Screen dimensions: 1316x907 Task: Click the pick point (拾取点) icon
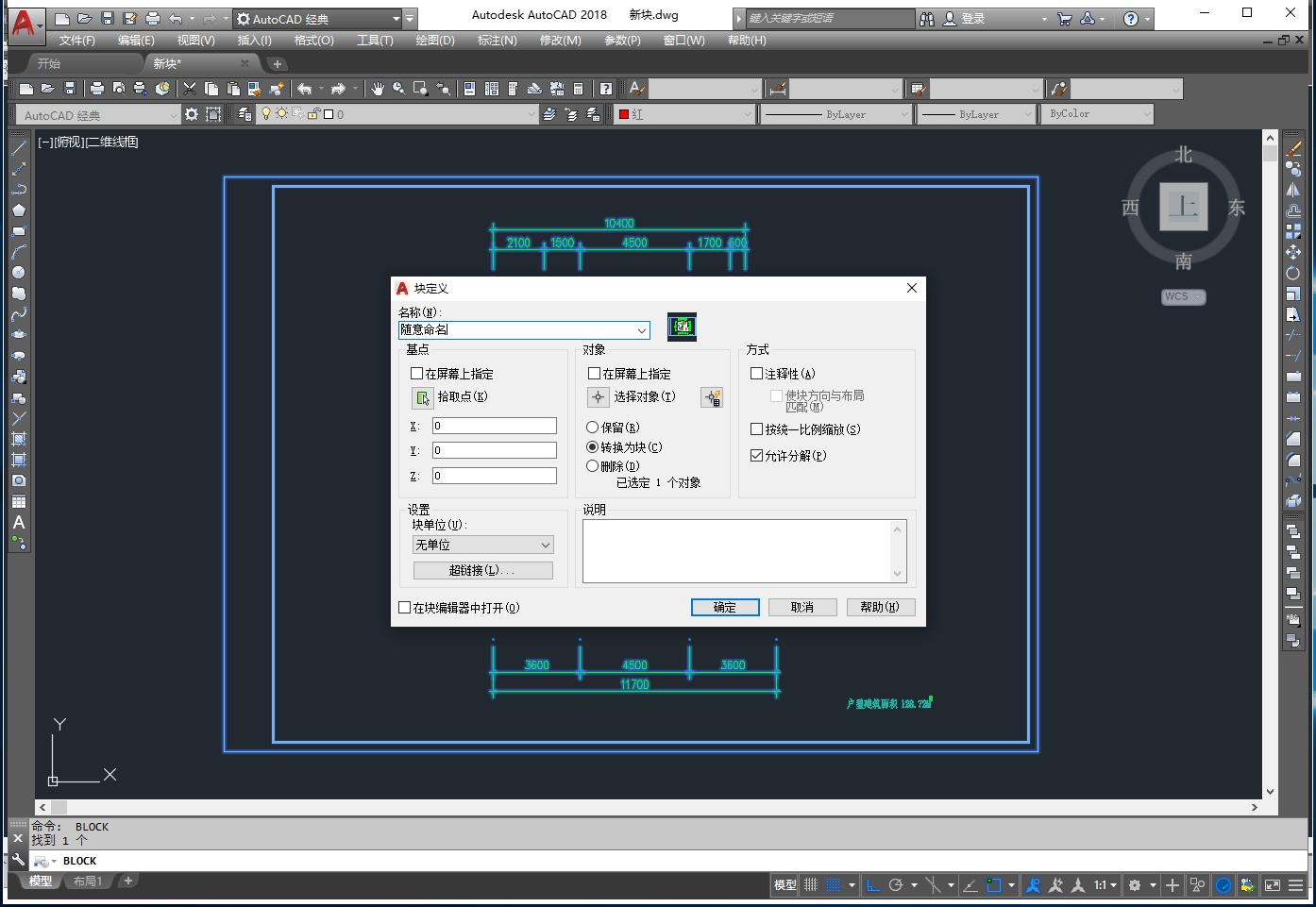click(422, 397)
